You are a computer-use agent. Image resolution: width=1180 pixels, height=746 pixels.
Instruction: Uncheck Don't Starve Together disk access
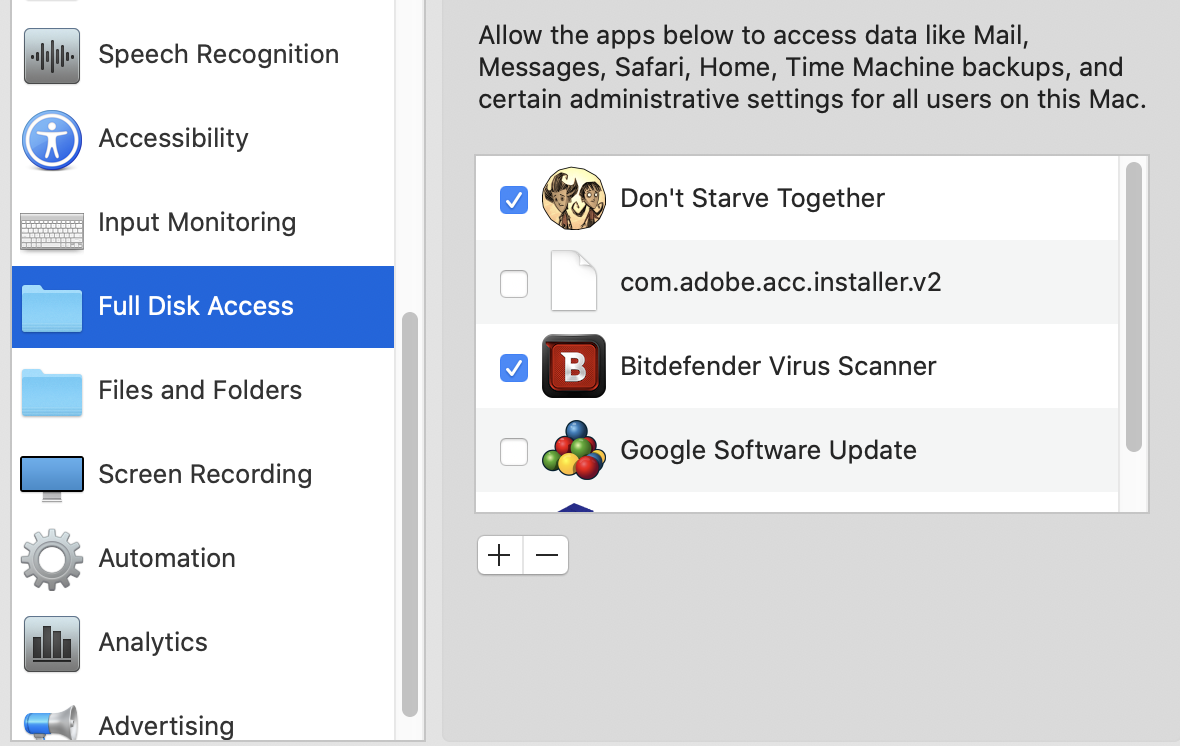click(x=514, y=200)
